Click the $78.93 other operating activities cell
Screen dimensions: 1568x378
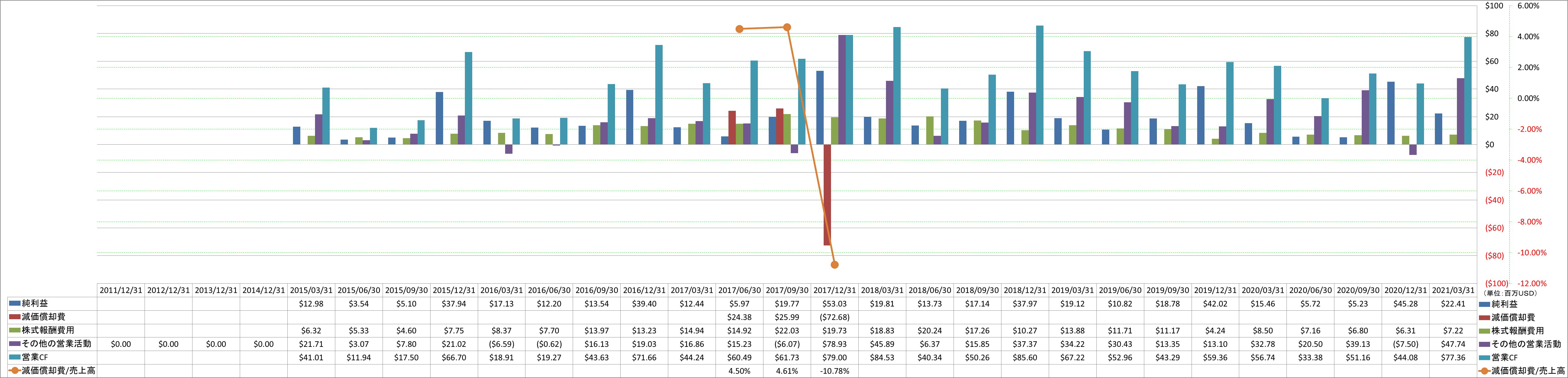[835, 344]
